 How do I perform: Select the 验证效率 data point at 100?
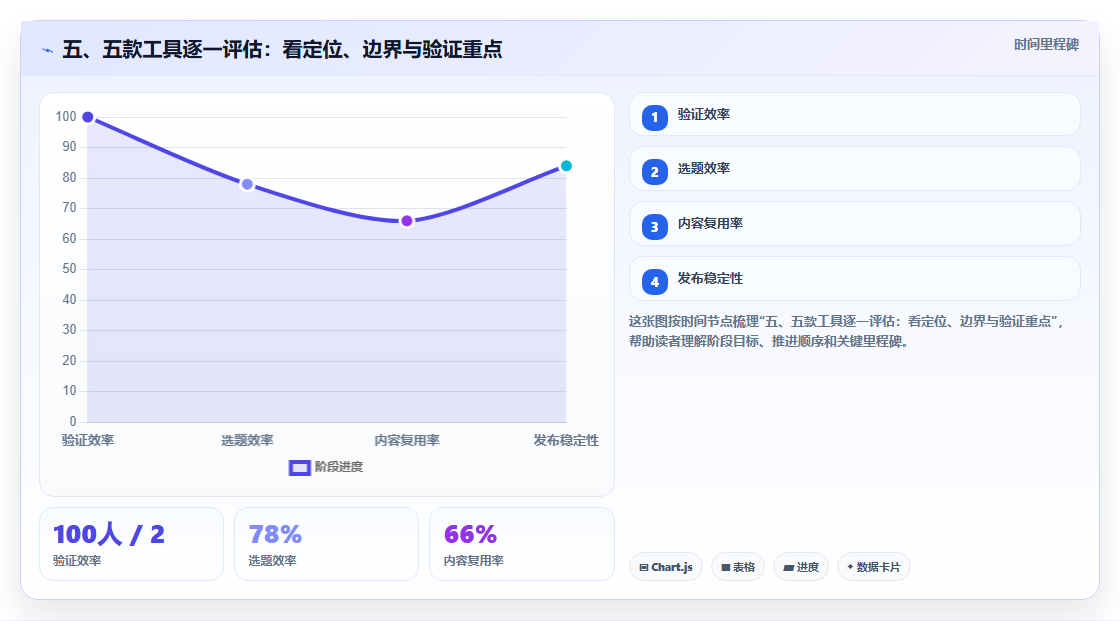tap(88, 117)
